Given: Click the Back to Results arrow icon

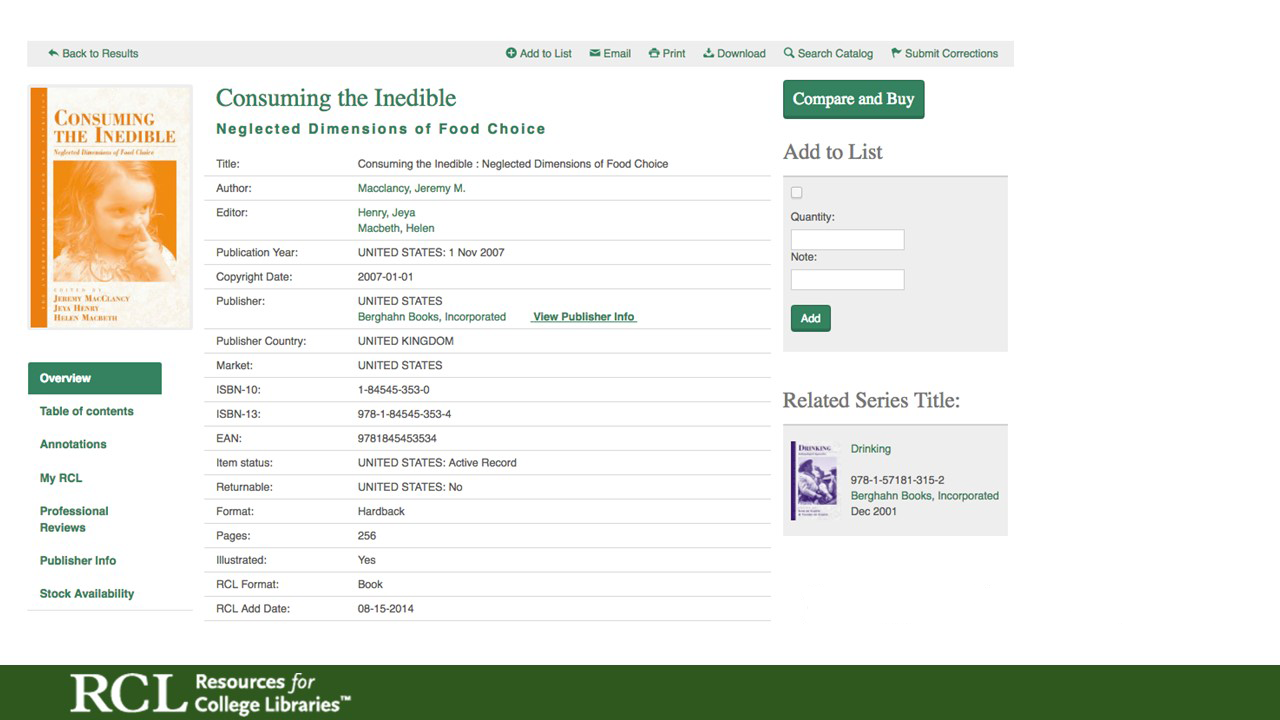Looking at the screenshot, I should coord(53,53).
